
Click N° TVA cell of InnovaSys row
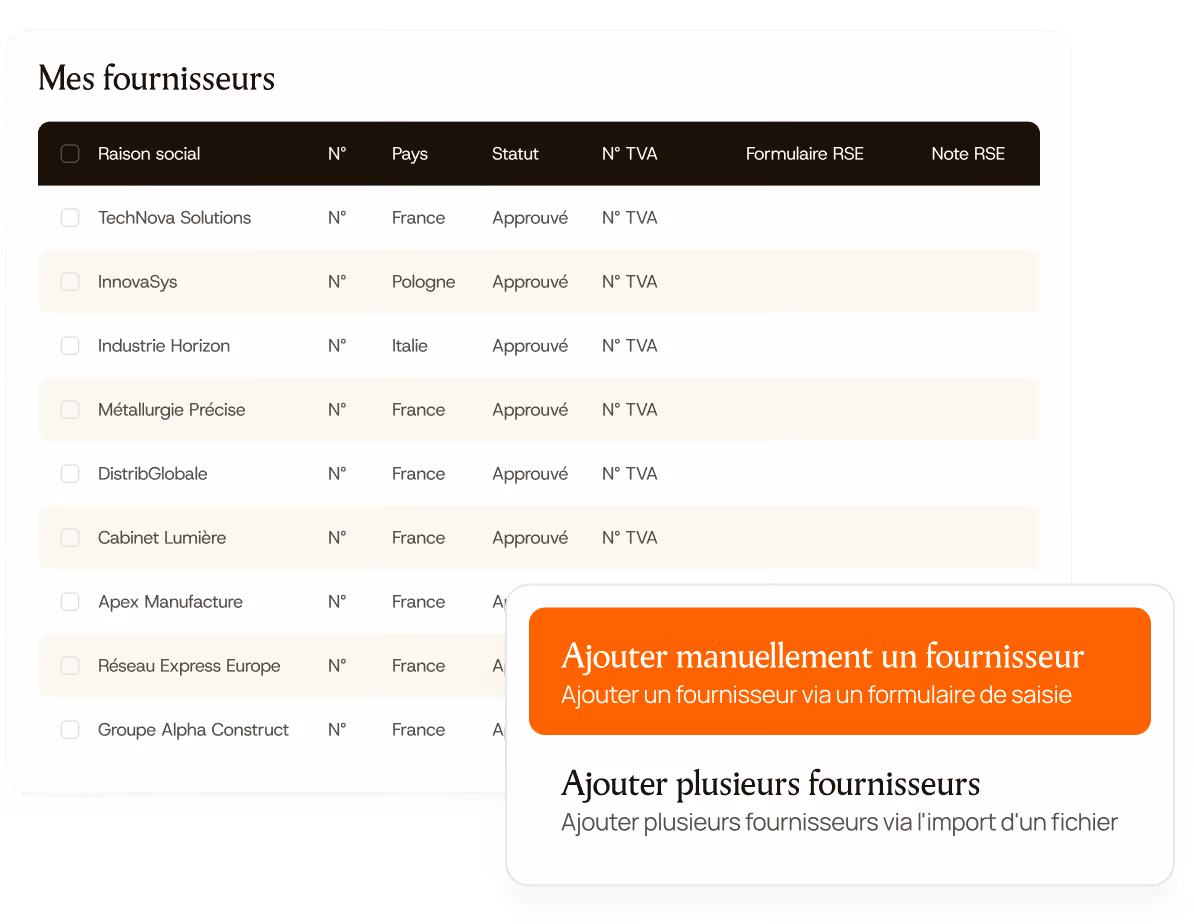(x=630, y=282)
